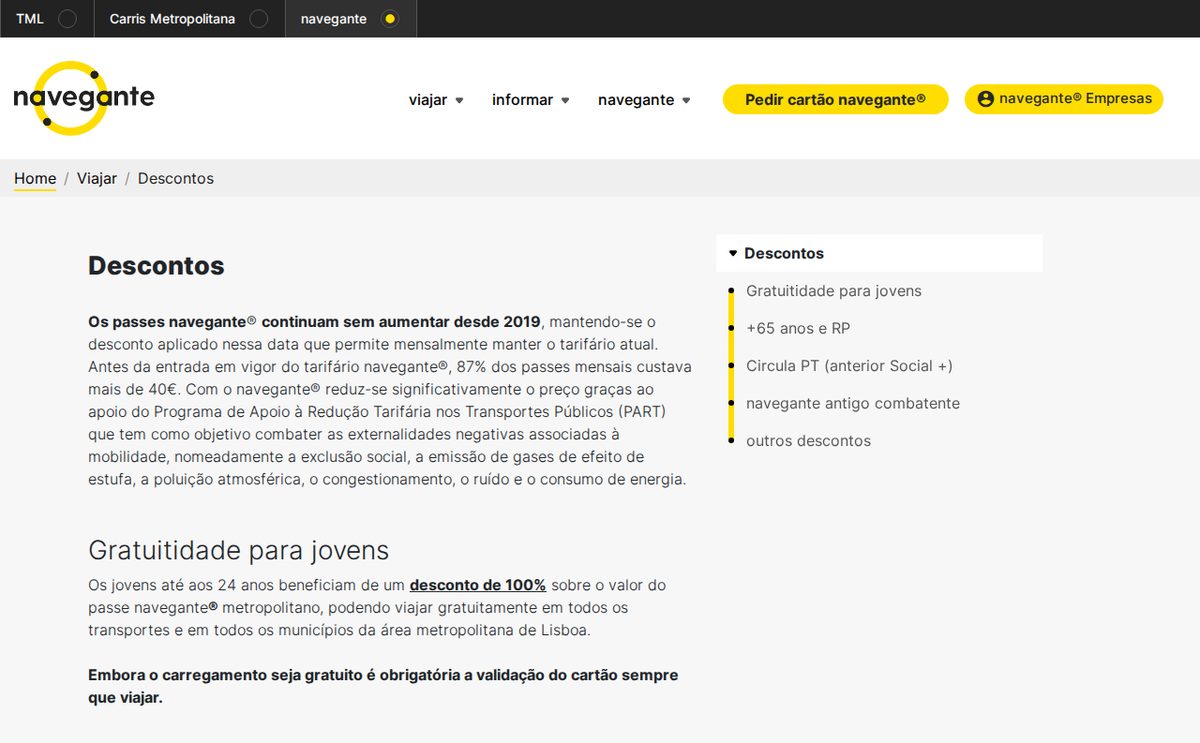Switch to the Carris Metropolitana tab
The height and width of the screenshot is (743, 1200).
[x=190, y=19]
